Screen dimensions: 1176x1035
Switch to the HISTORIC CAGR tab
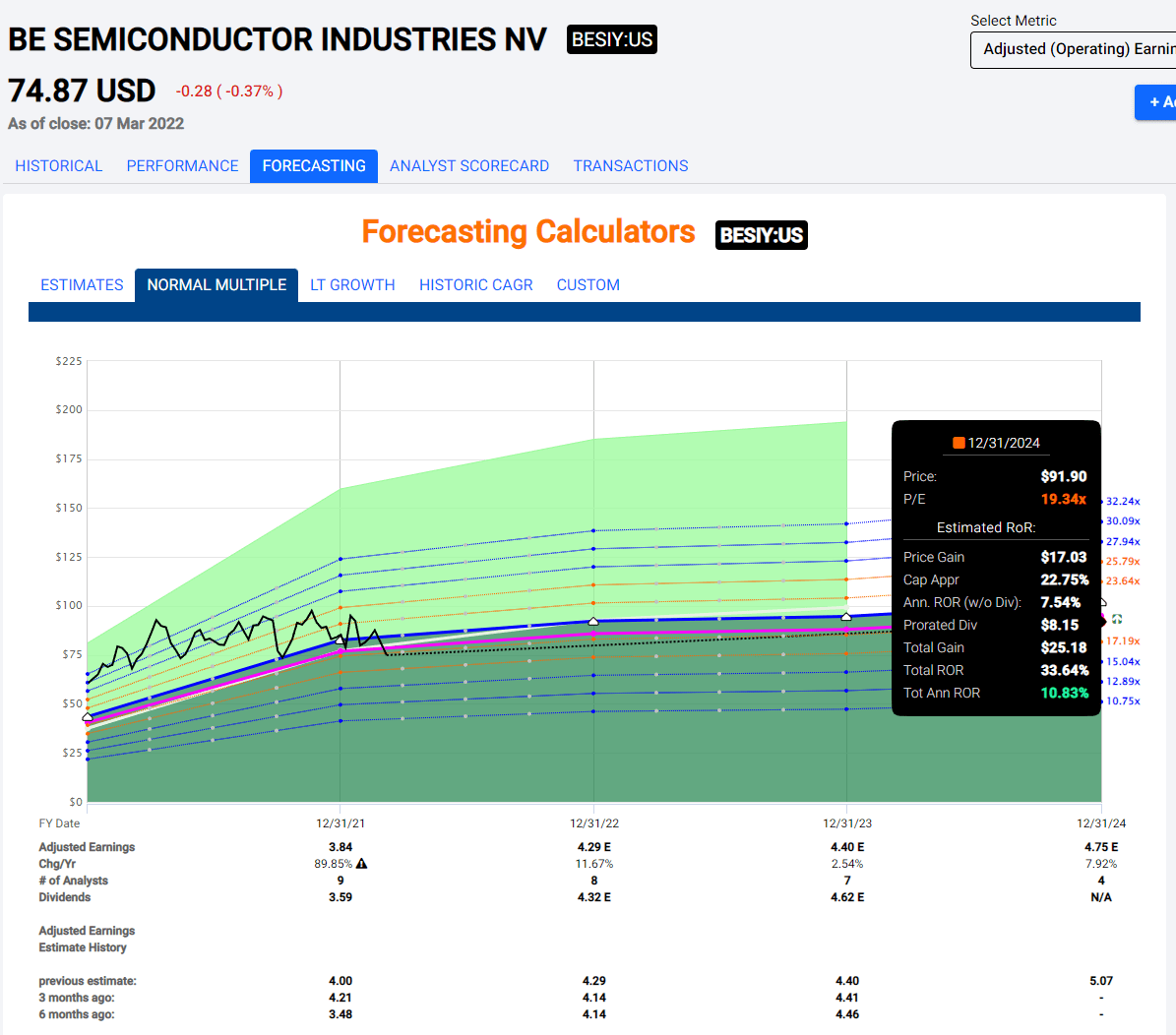475,285
